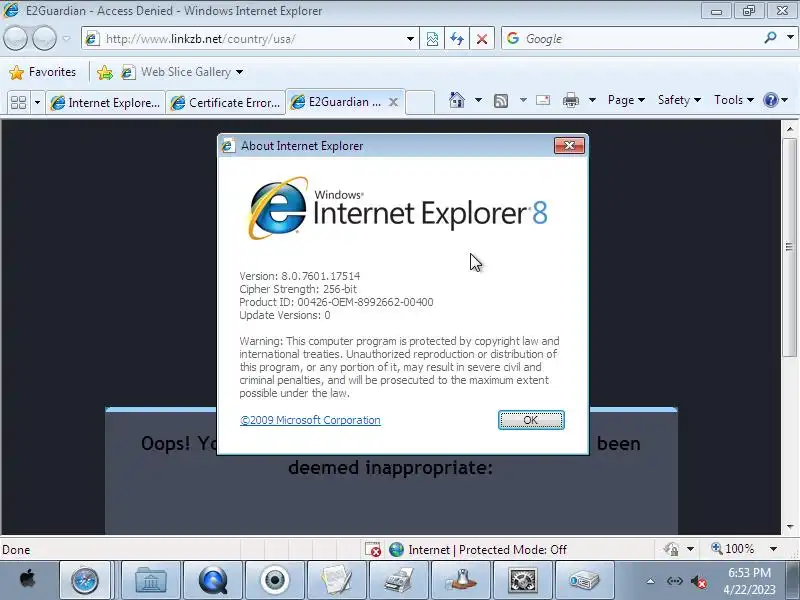Open the recent pages dropdown arrow

pyautogui.click(x=66, y=39)
